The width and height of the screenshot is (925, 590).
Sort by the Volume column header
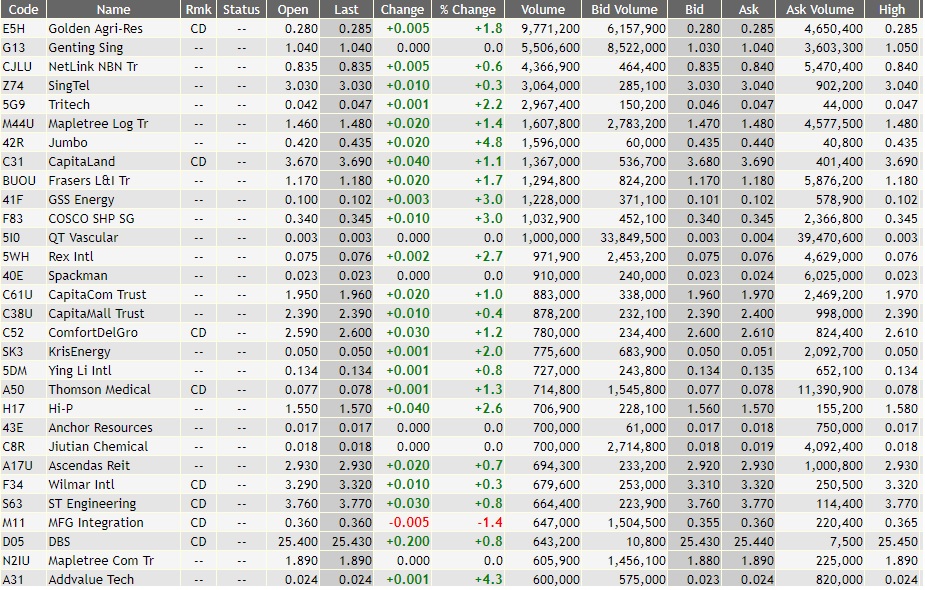543,9
